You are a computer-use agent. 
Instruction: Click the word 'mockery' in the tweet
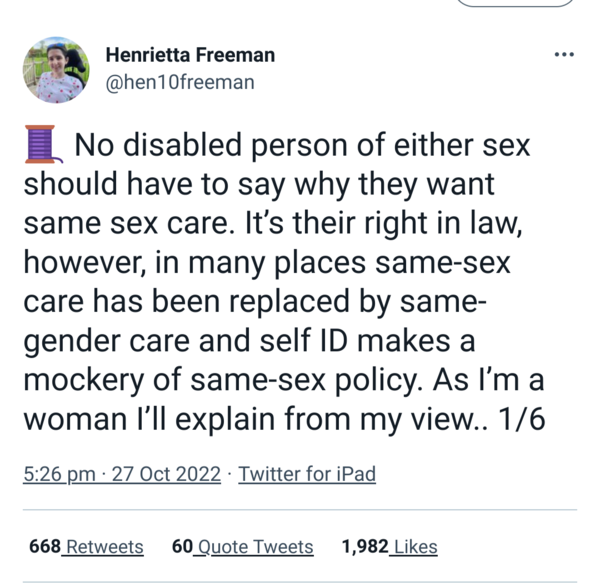click(x=83, y=380)
